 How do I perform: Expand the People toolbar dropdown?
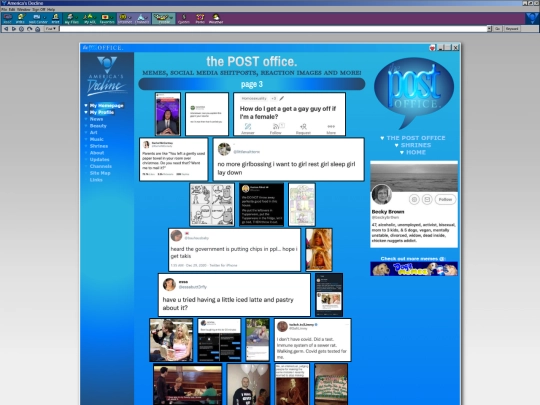tap(171, 17)
